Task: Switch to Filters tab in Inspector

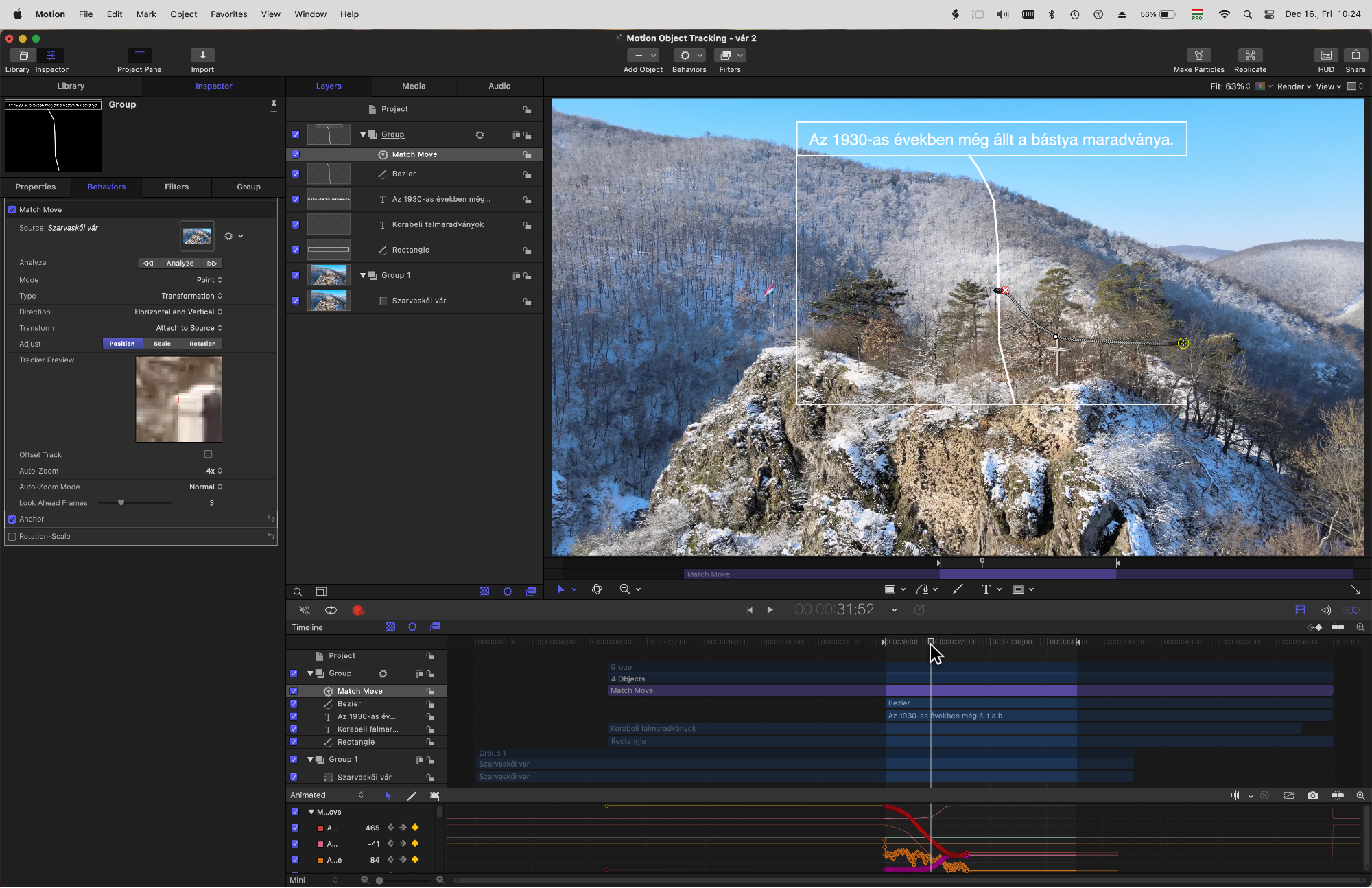Action: point(176,187)
